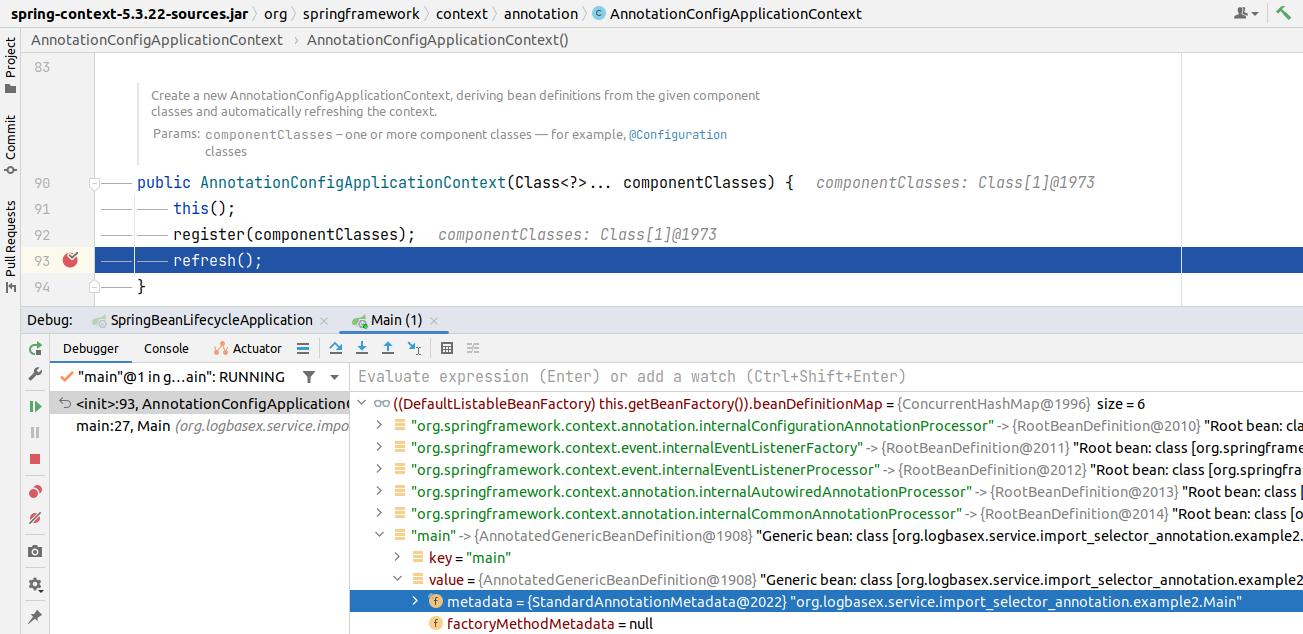This screenshot has height=634, width=1303.
Task: Toggle Mute Breakpoints
Action: (x=35, y=518)
